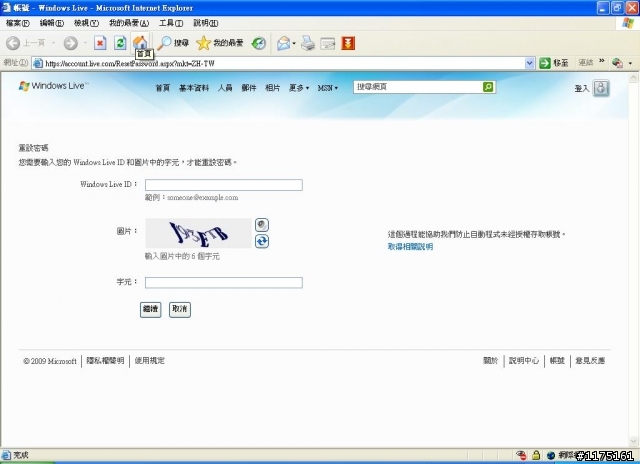Open Search pane with magnifier icon
640x464 pixels.
[x=173, y=43]
